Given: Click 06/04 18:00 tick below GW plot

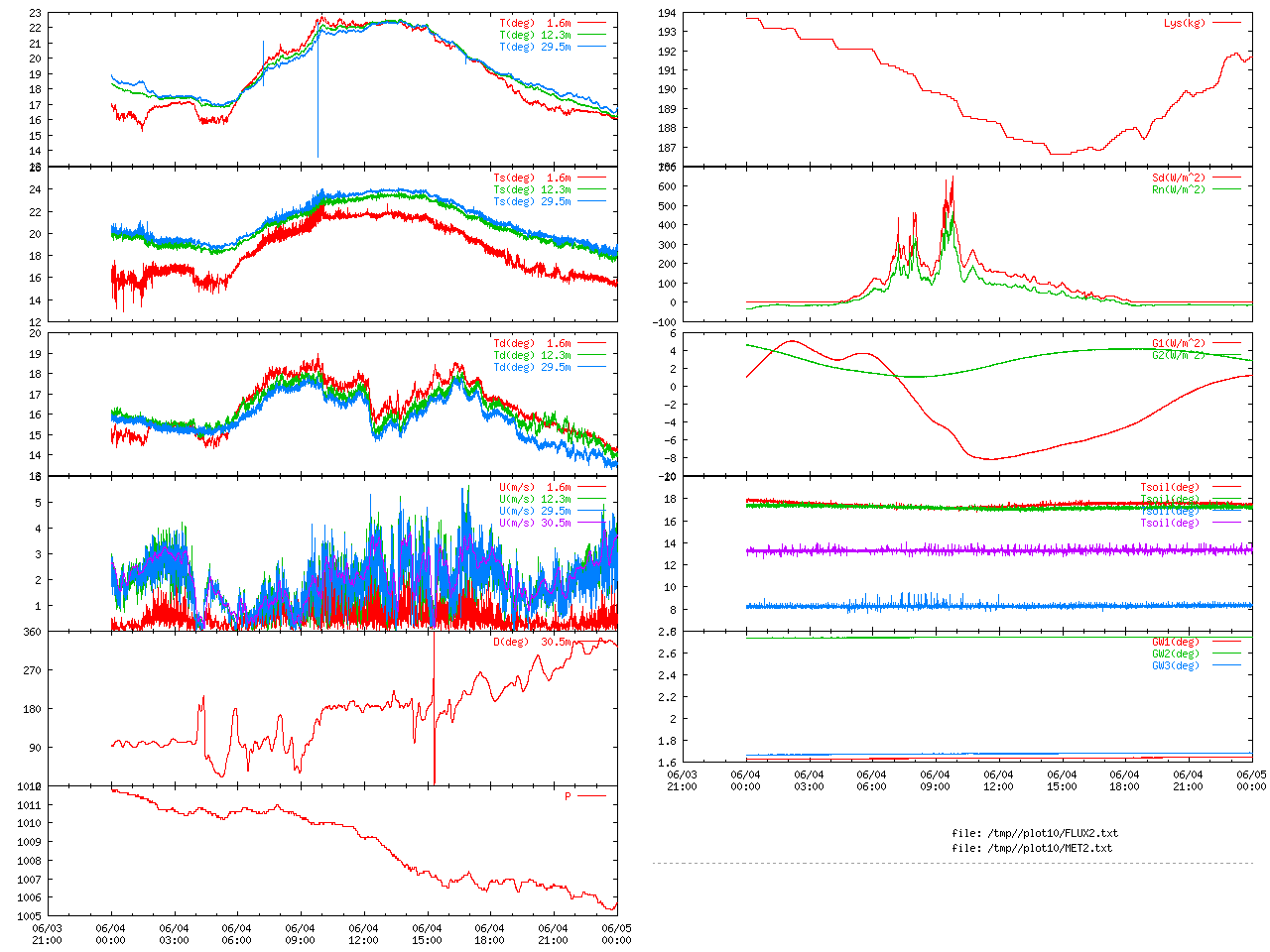Looking at the screenshot, I should (1124, 780).
